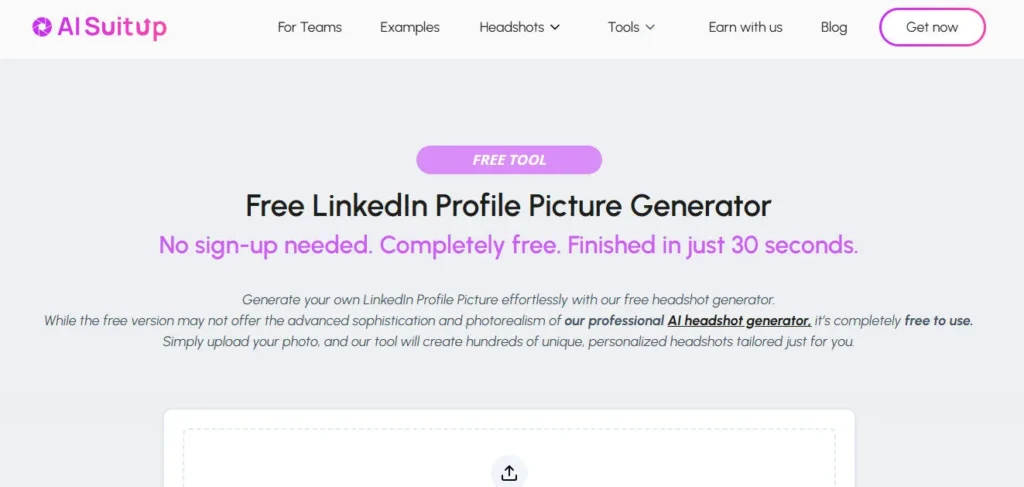Click the AI SuitUp aperture logo icon
Image resolution: width=1024 pixels, height=487 pixels.
(x=42, y=27)
